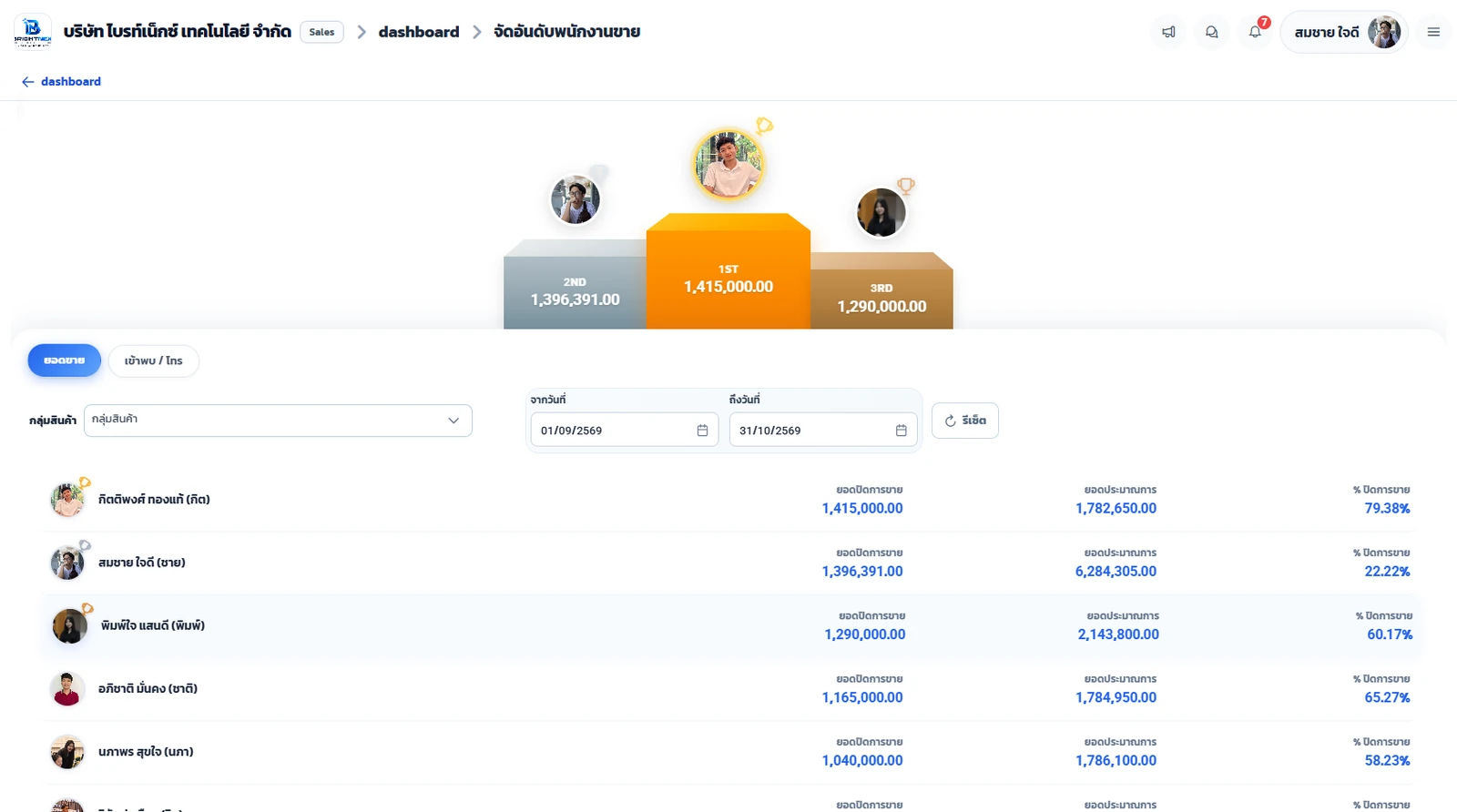
Task: Click the user profile avatar in header
Action: 1384,32
